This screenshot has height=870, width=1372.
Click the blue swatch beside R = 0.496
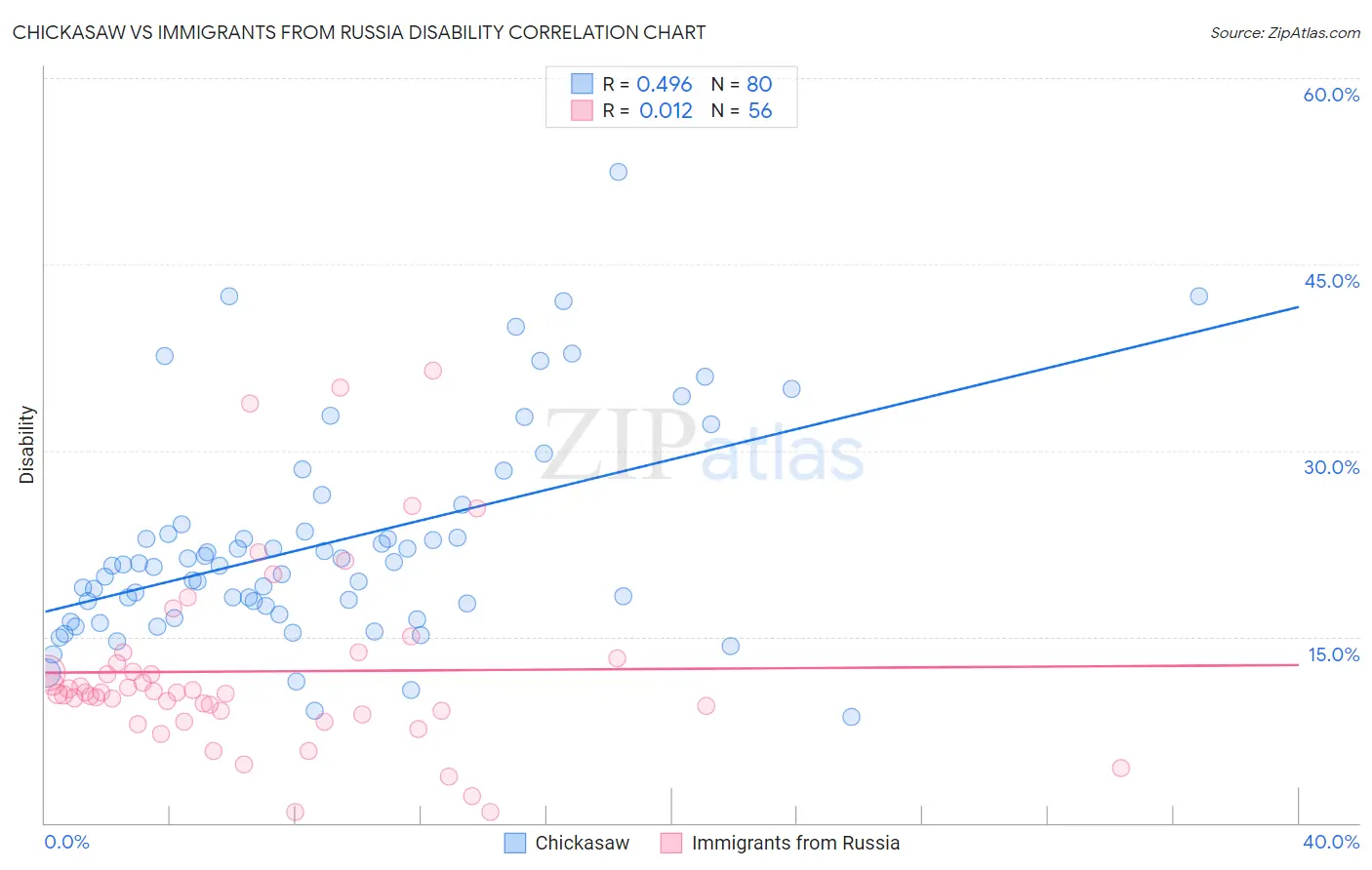tap(582, 84)
